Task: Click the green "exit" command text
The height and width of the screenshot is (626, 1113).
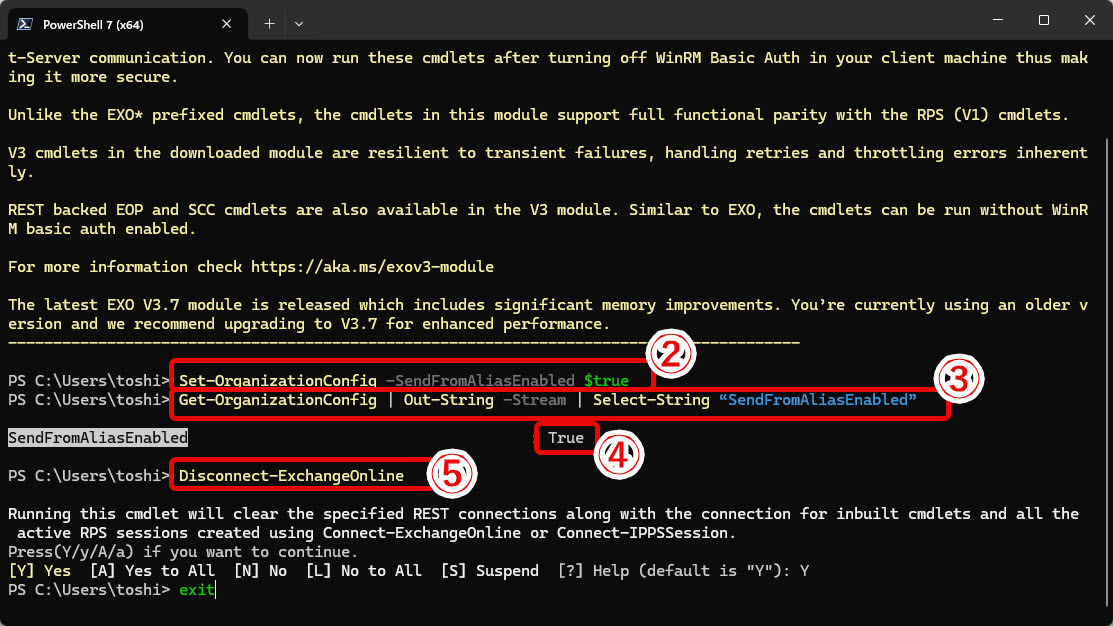Action: point(197,590)
